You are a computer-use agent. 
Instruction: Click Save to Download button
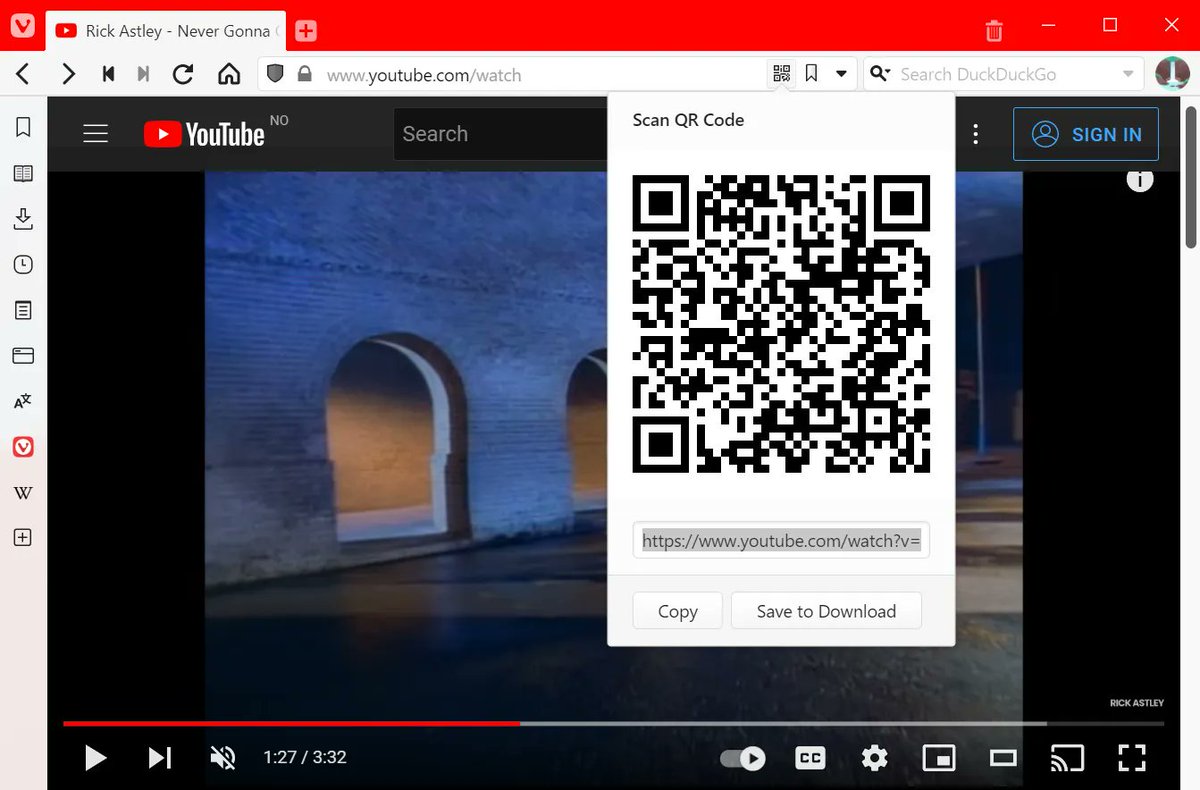(x=826, y=611)
